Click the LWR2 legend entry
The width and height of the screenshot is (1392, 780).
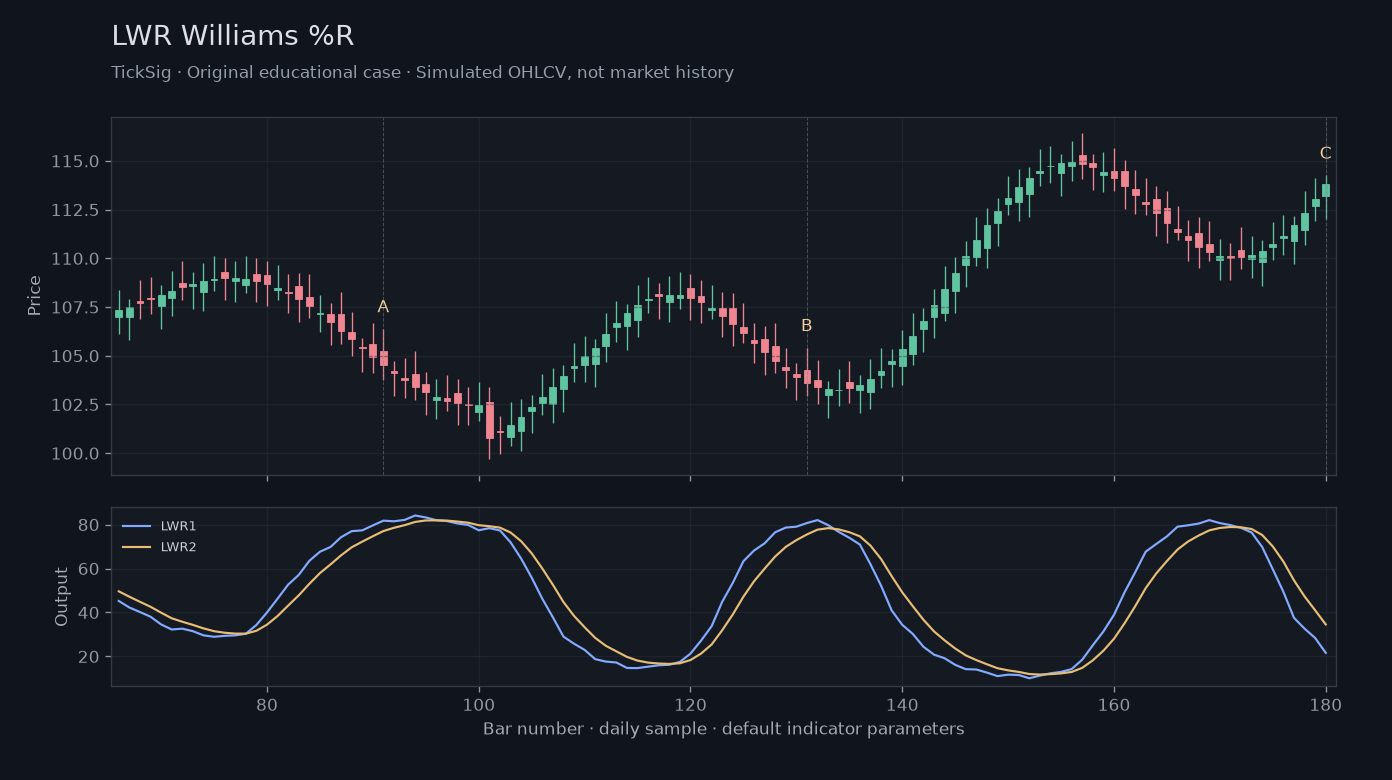point(160,547)
